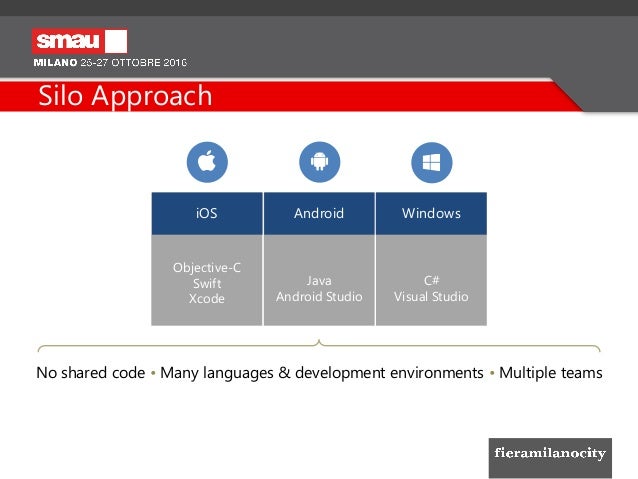638x479 pixels.
Task: Select the iOS header cell
Action: 207,213
